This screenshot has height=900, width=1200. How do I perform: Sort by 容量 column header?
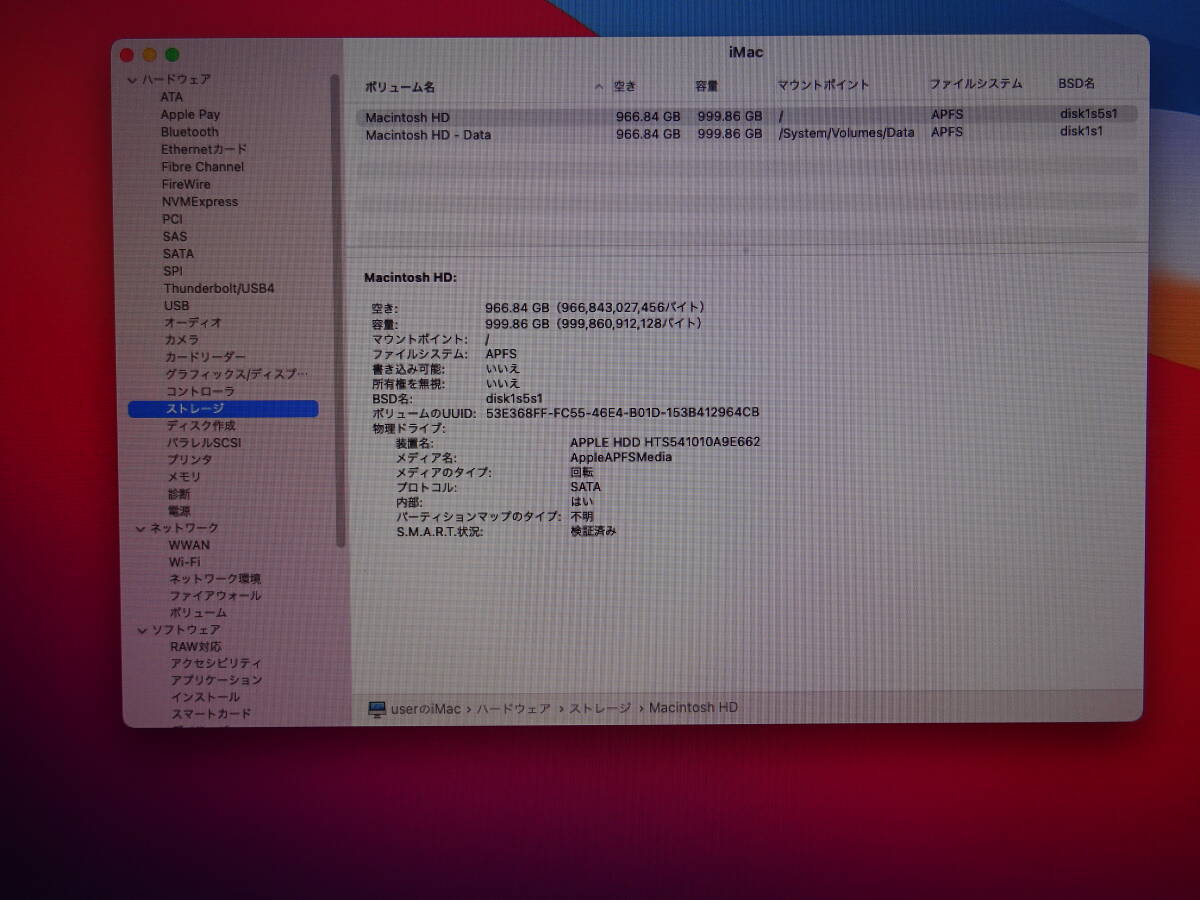[707, 86]
